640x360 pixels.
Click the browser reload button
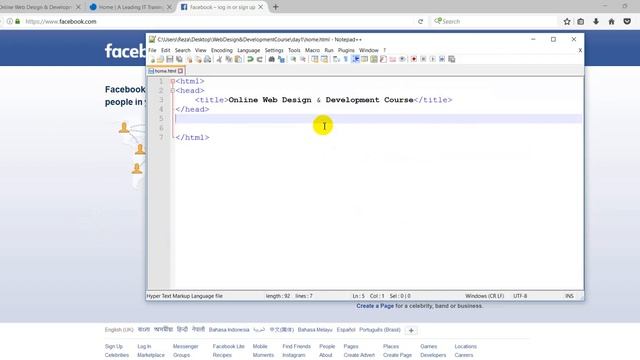click(x=420, y=22)
